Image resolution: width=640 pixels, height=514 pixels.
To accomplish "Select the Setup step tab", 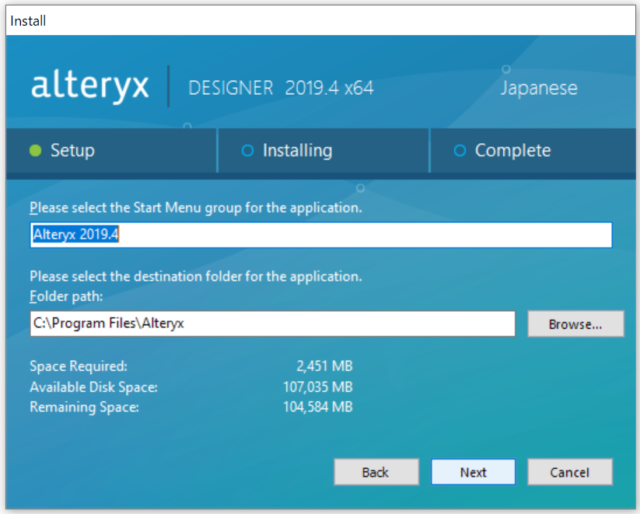I will coord(111,151).
